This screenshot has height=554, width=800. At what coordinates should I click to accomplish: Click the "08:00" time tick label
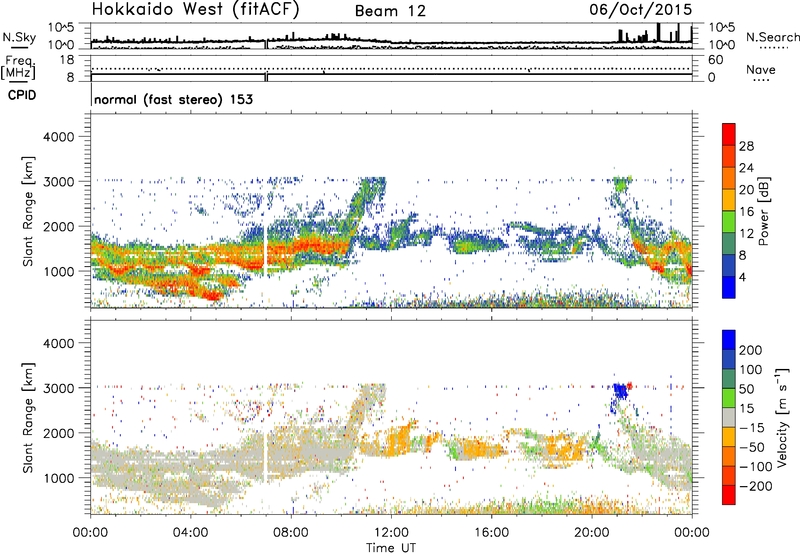coord(291,533)
